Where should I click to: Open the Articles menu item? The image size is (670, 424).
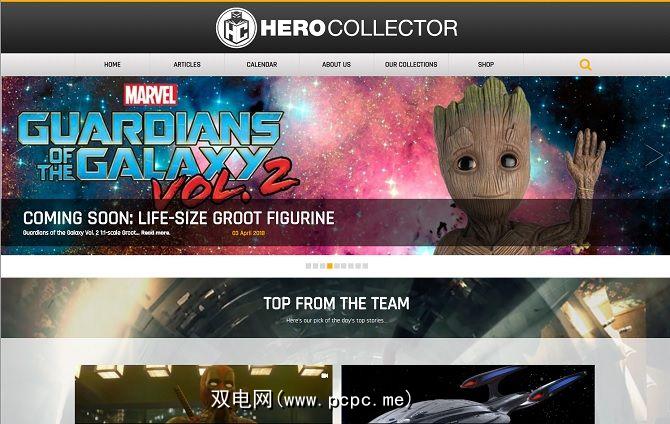click(187, 65)
